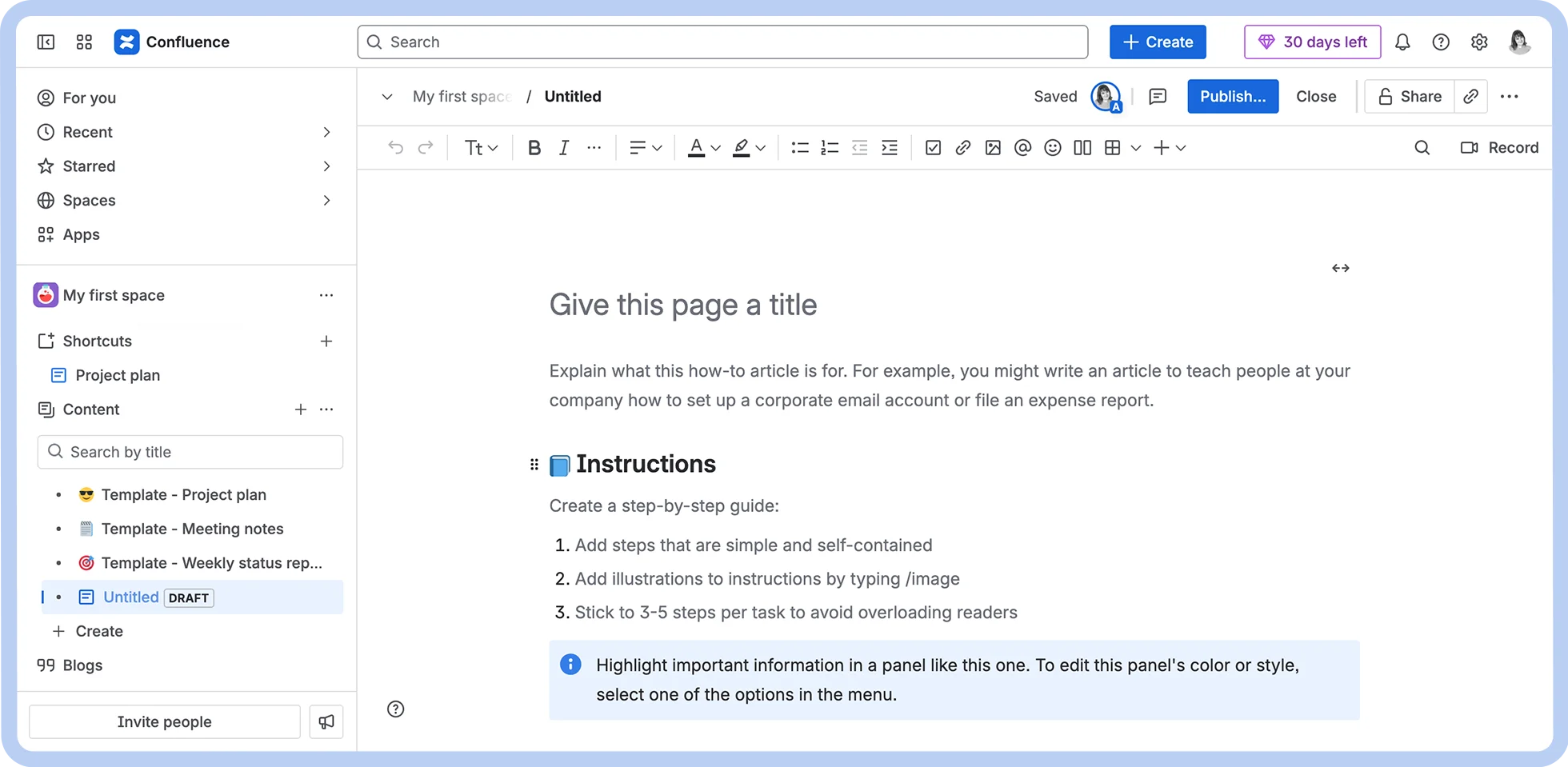Toggle the numbered list in the toolbar
Screen dimensions: 1568x767
point(830,147)
